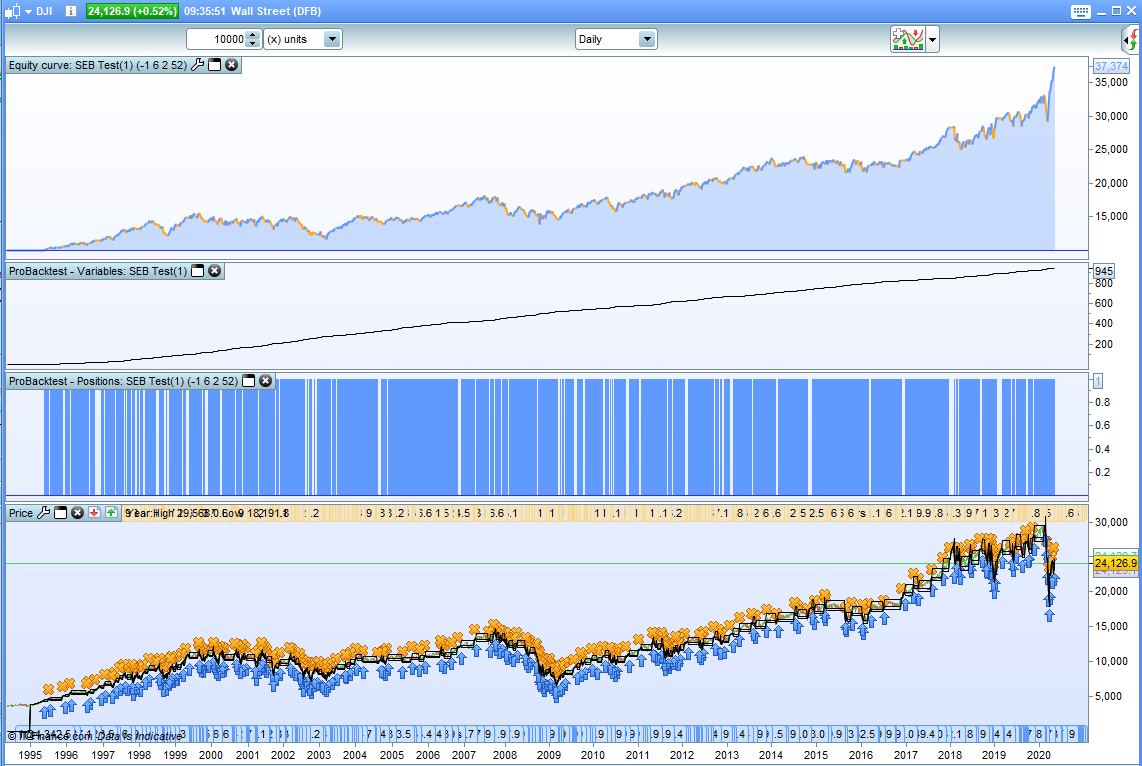
Task: Maximize the ProBacktest Variables panel
Action: [197, 271]
